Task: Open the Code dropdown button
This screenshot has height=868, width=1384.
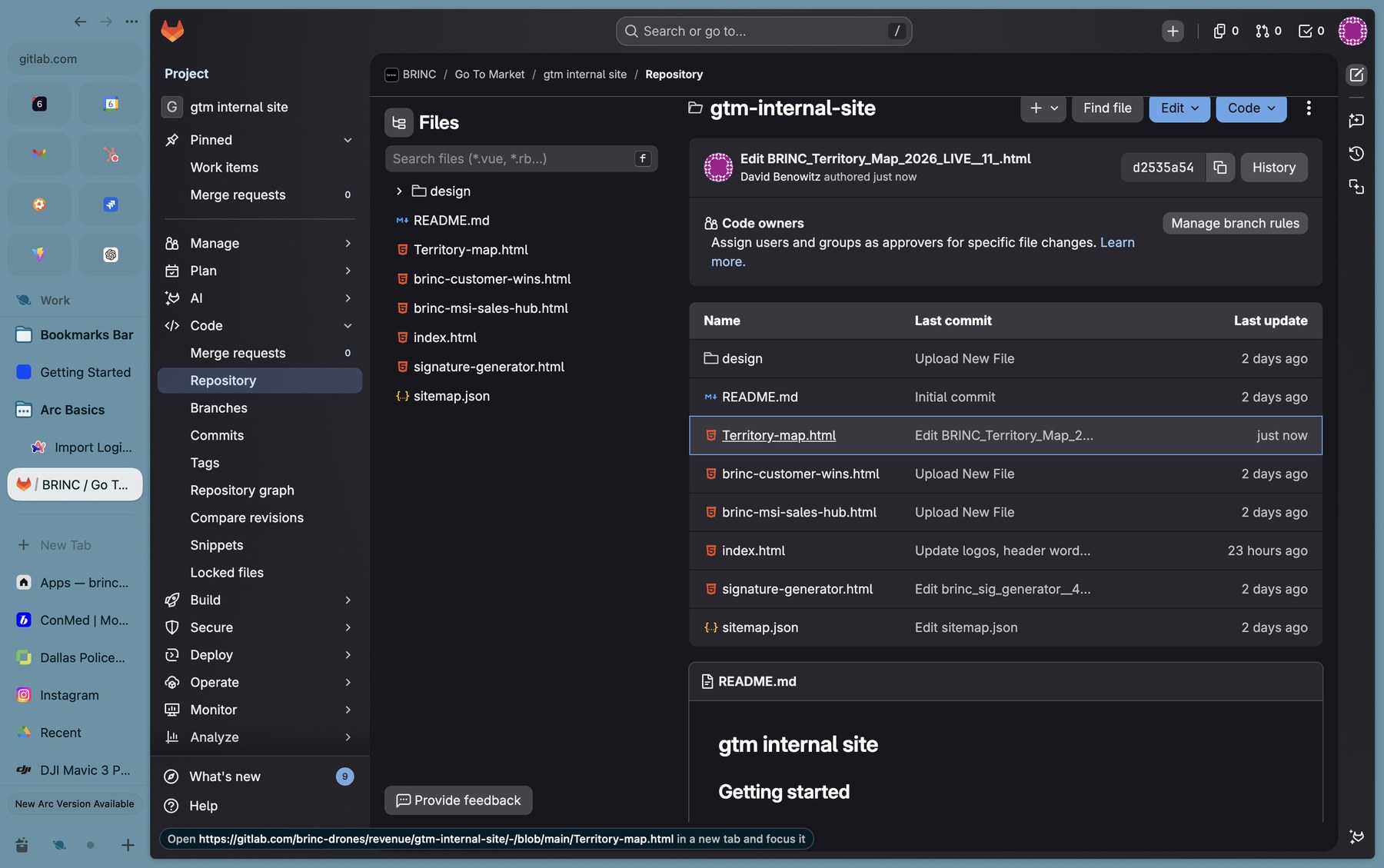Action: coord(1251,108)
